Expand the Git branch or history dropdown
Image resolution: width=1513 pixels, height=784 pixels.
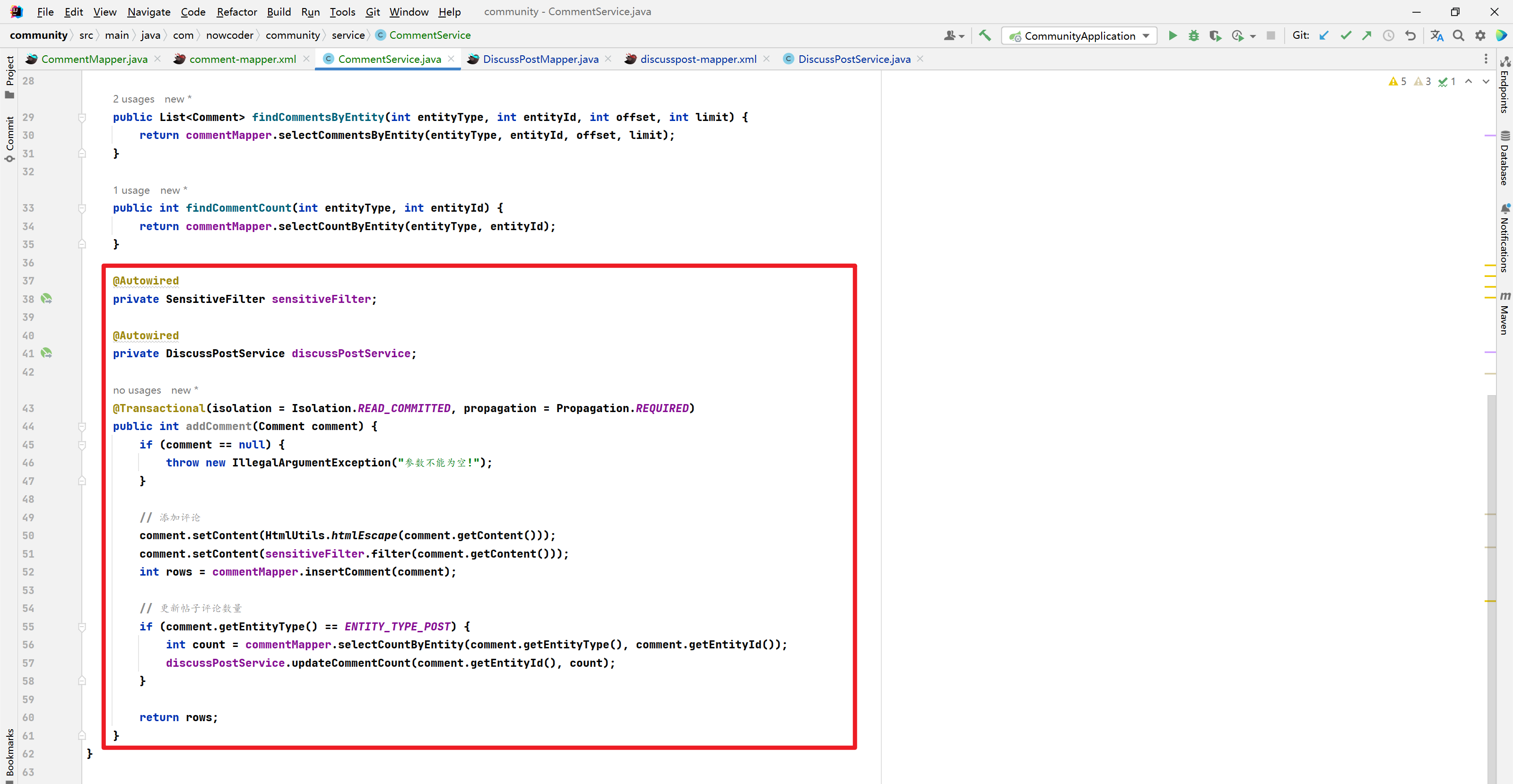click(1390, 35)
